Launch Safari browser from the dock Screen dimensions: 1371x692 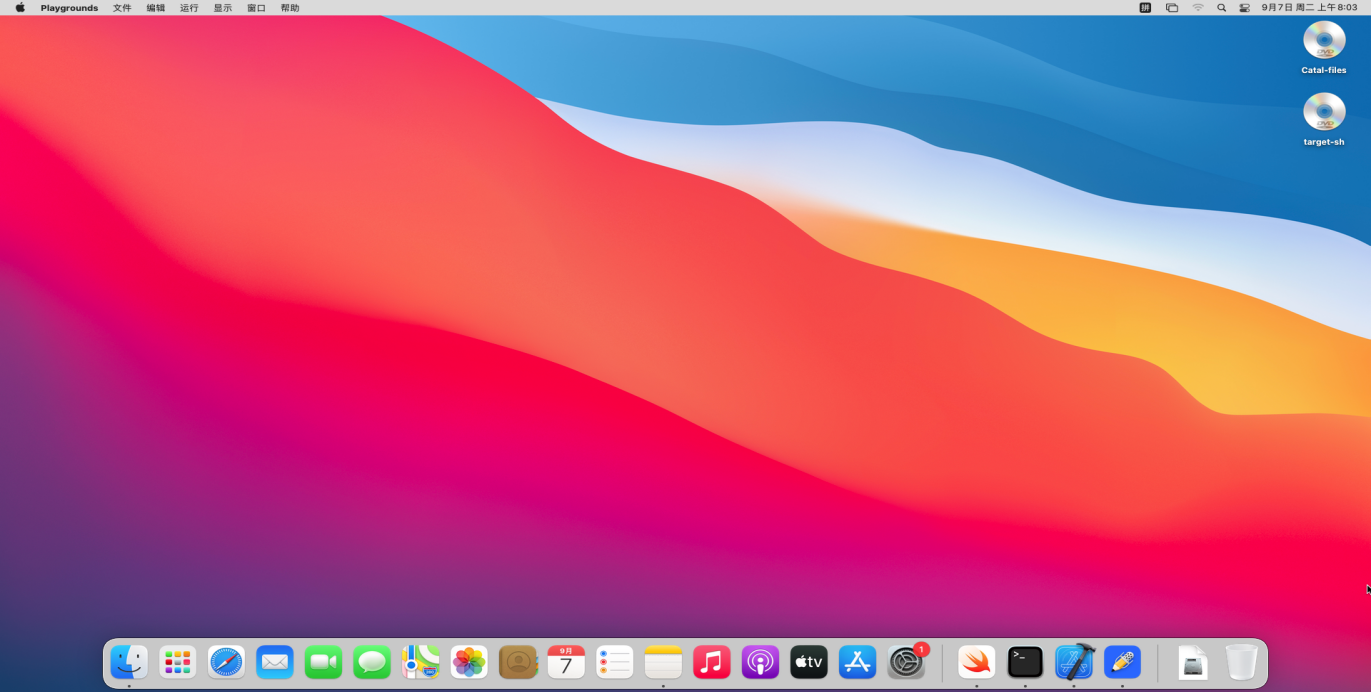point(226,662)
